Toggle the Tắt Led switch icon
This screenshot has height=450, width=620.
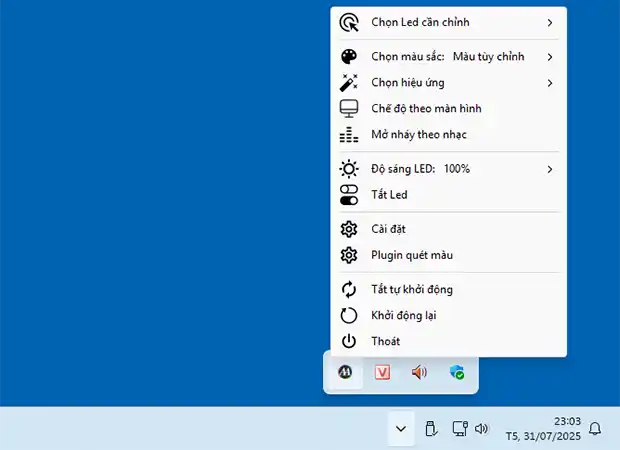coord(349,195)
